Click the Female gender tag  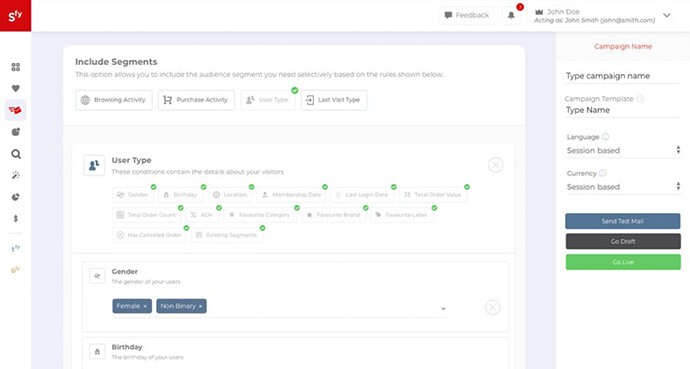pyautogui.click(x=132, y=306)
